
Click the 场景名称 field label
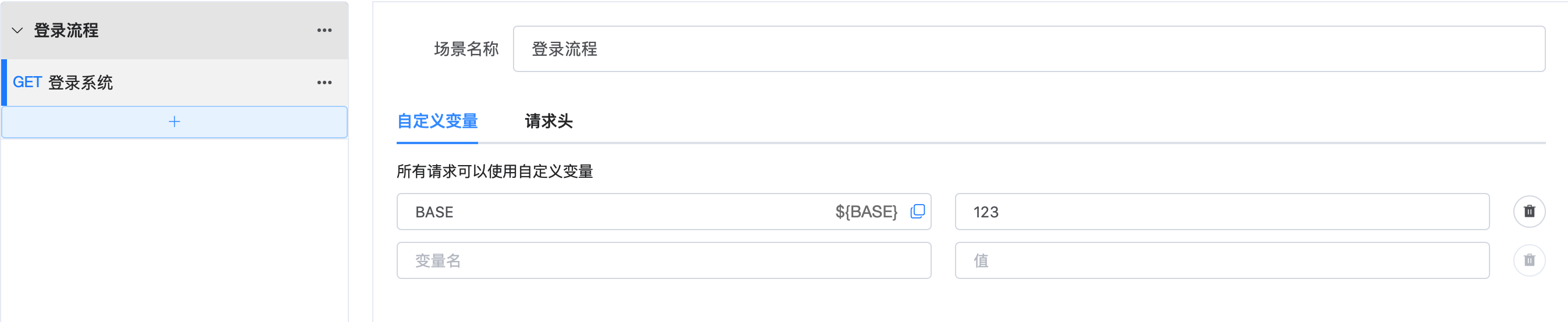466,49
